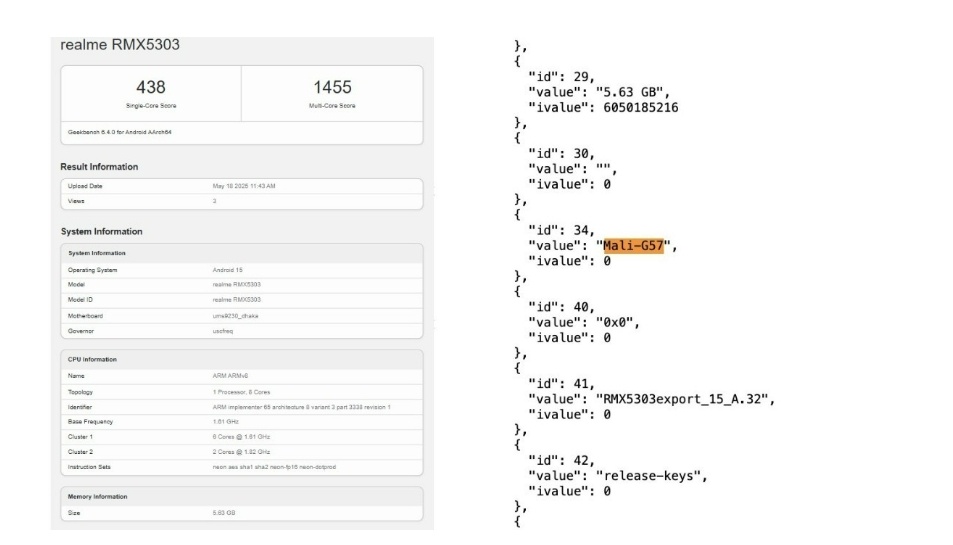The width and height of the screenshot is (953, 545).
Task: Click the Governor row
Action: 241,330
